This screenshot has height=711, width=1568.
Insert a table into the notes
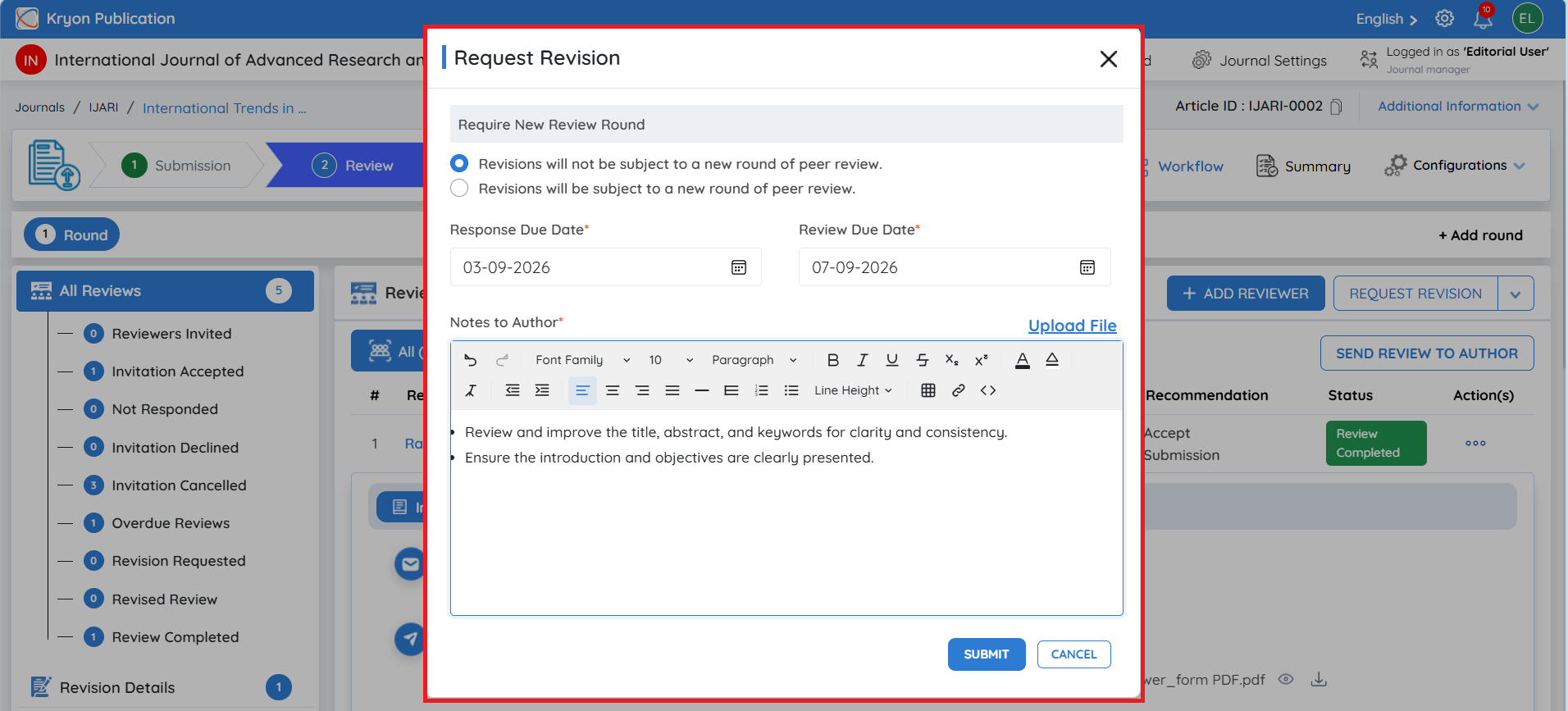pyautogui.click(x=928, y=390)
